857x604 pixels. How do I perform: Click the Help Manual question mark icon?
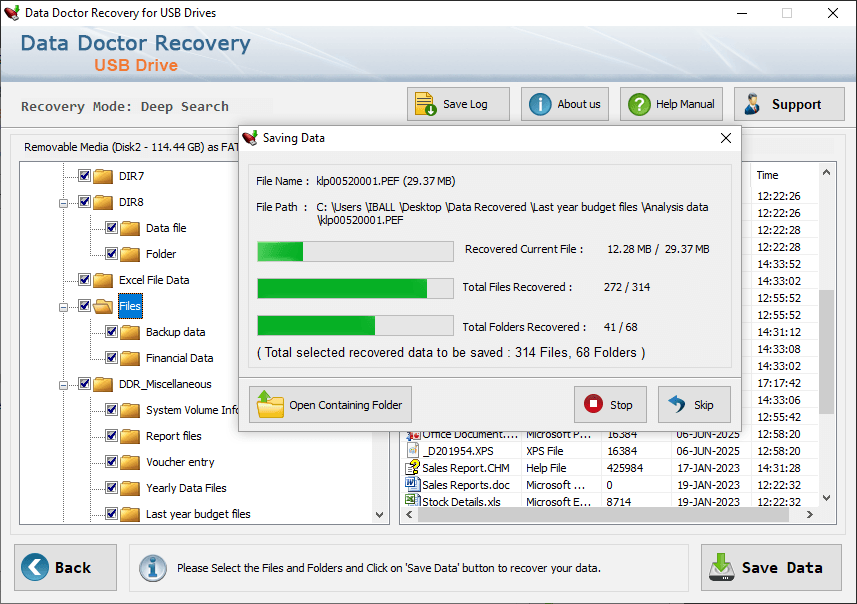click(x=639, y=104)
